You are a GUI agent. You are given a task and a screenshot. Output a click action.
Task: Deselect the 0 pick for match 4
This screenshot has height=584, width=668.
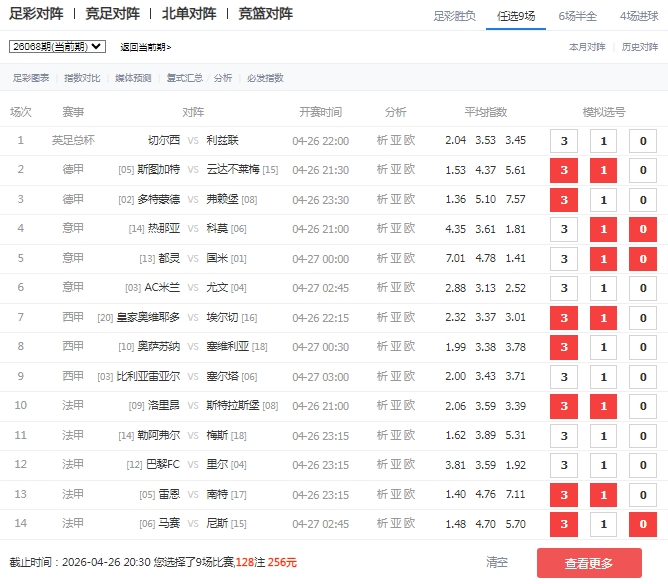643,229
